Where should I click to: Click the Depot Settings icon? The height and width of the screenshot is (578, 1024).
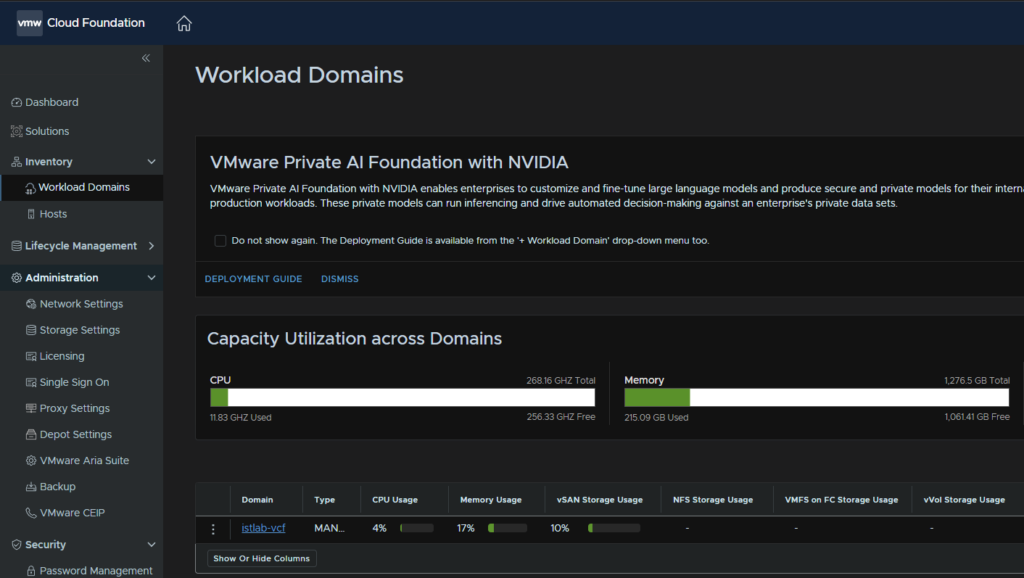coord(31,434)
